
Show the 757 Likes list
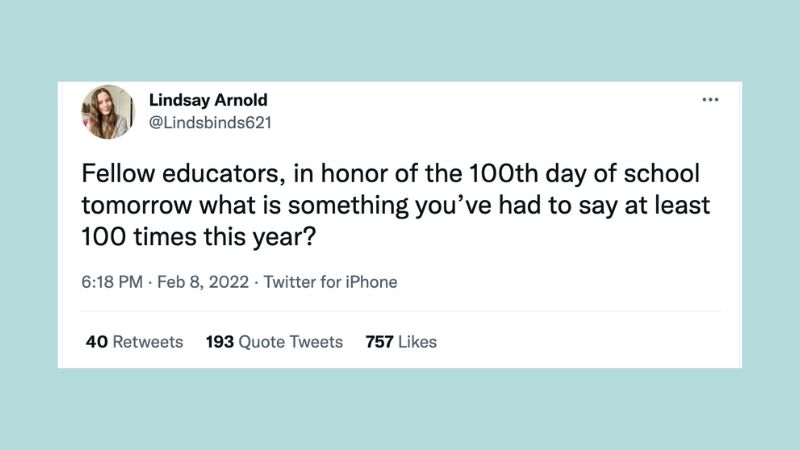401,342
